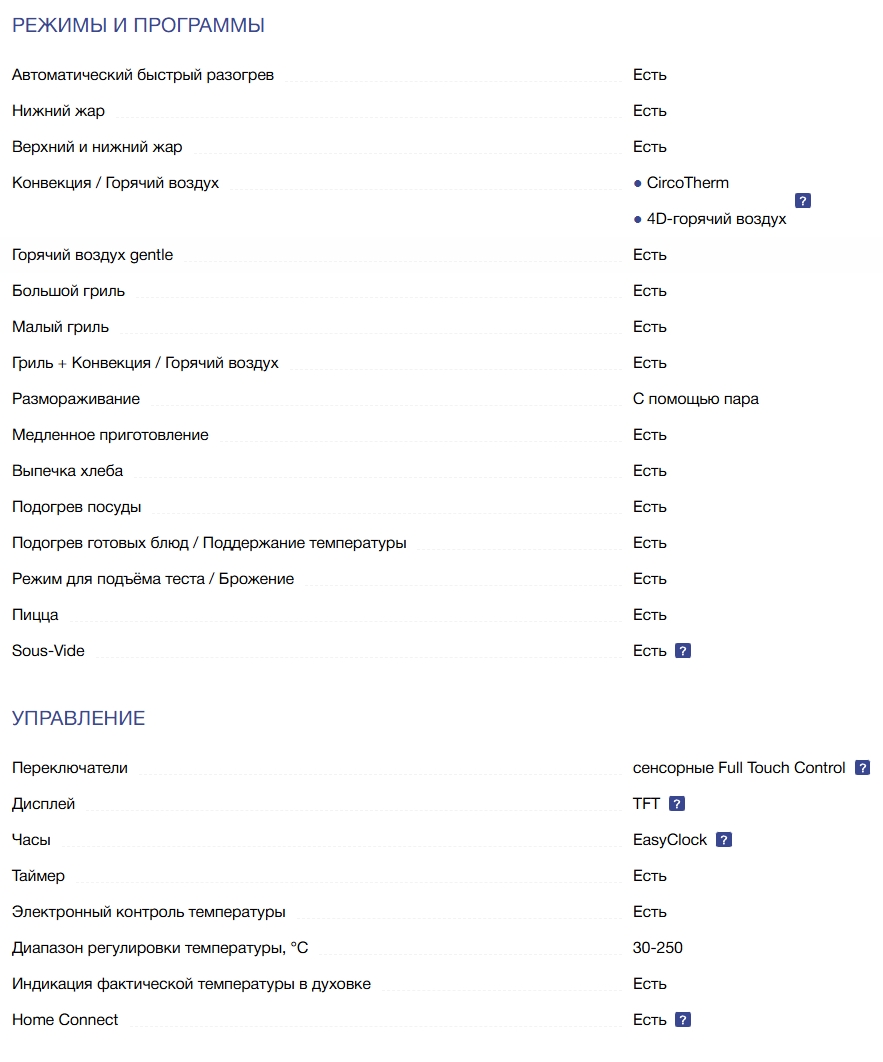Open help icon for 4D-горячий воздух
883x1062 pixels.
(802, 201)
